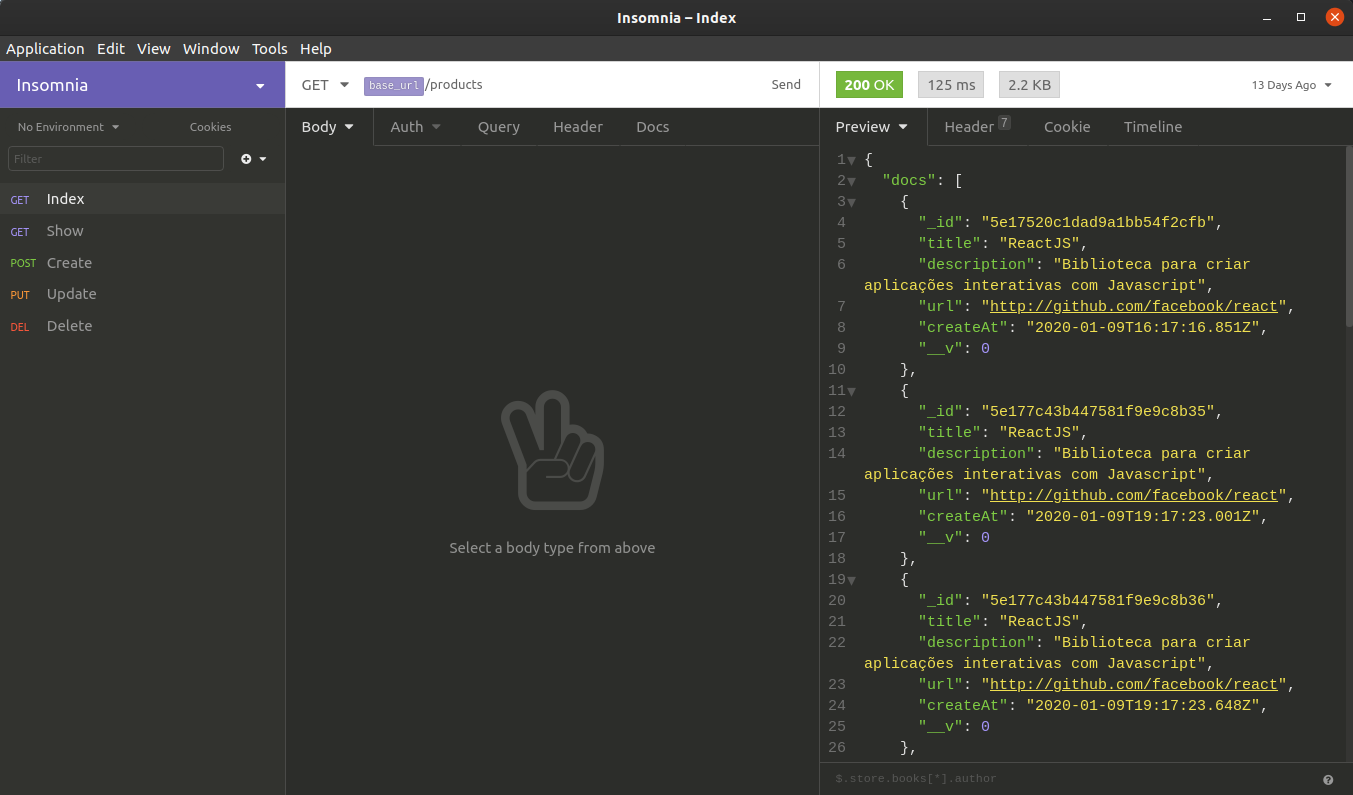Viewport: 1353px width, 795px height.
Task: Open the github link on line 15
Action: pyautogui.click(x=1134, y=495)
